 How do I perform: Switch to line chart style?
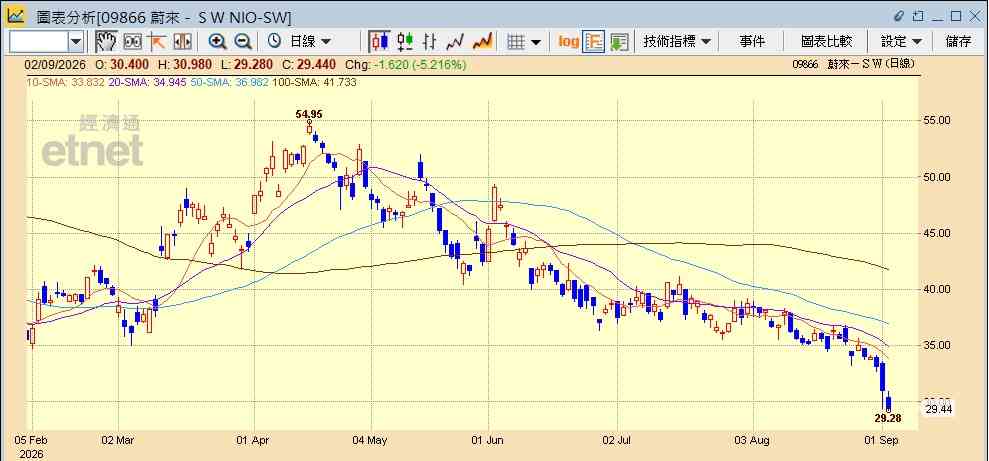(455, 42)
